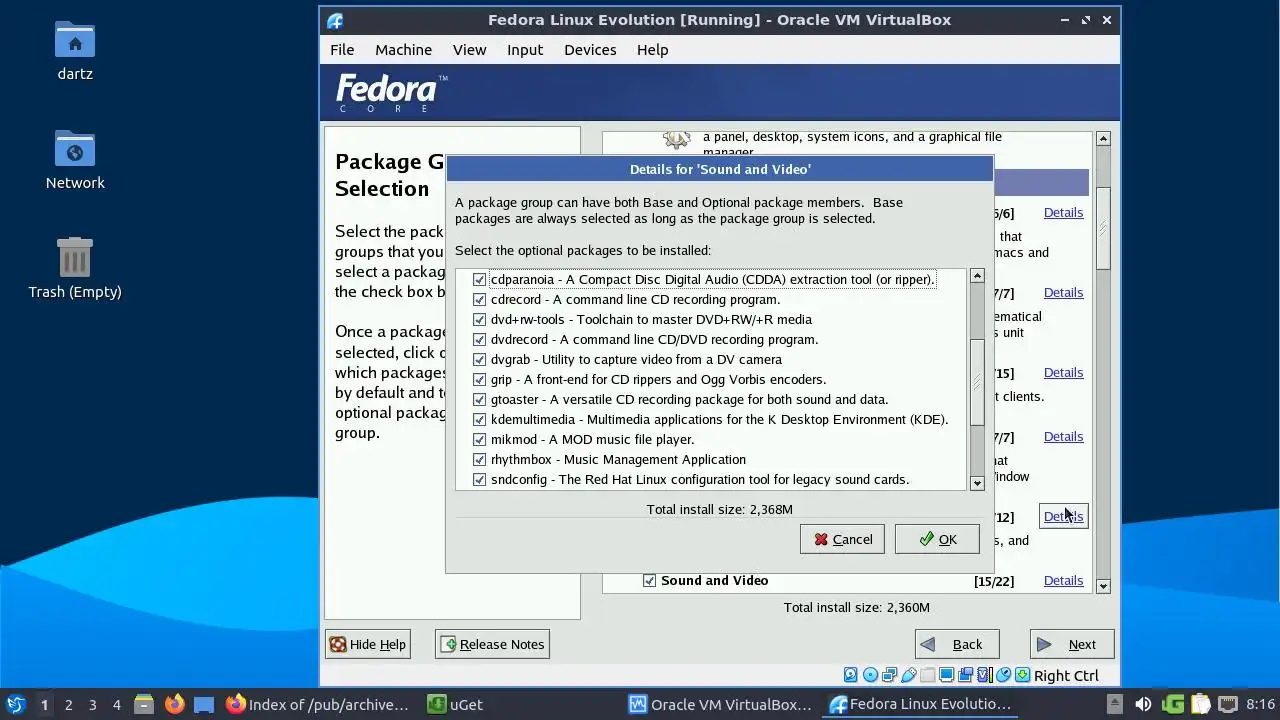
Task: Click the recording status icon
Action: coord(966,675)
